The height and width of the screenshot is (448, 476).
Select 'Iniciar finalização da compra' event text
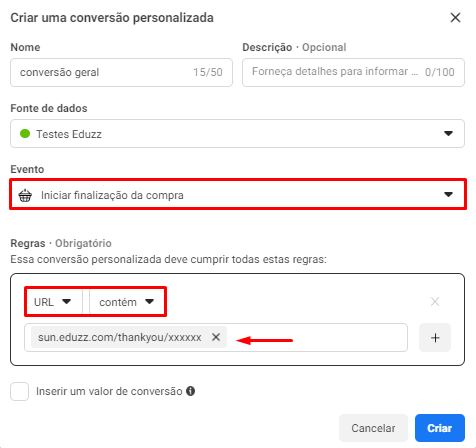[x=112, y=195]
